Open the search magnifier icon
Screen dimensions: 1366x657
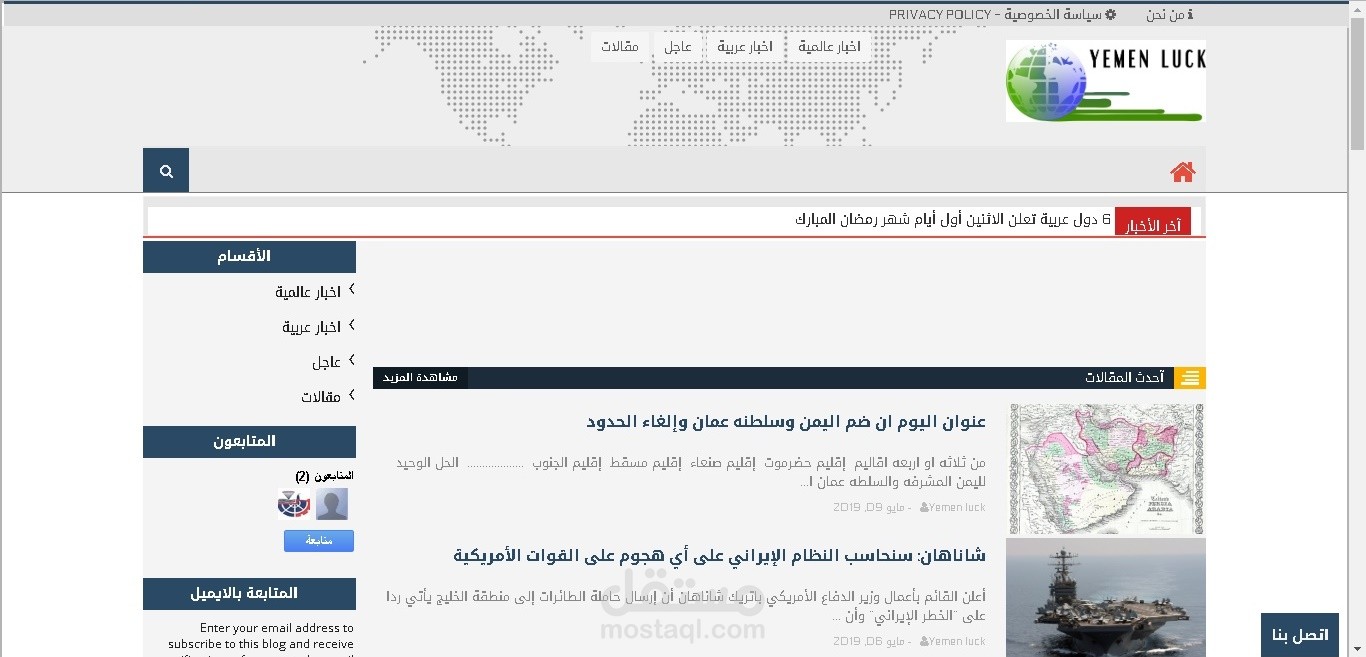pyautogui.click(x=165, y=170)
